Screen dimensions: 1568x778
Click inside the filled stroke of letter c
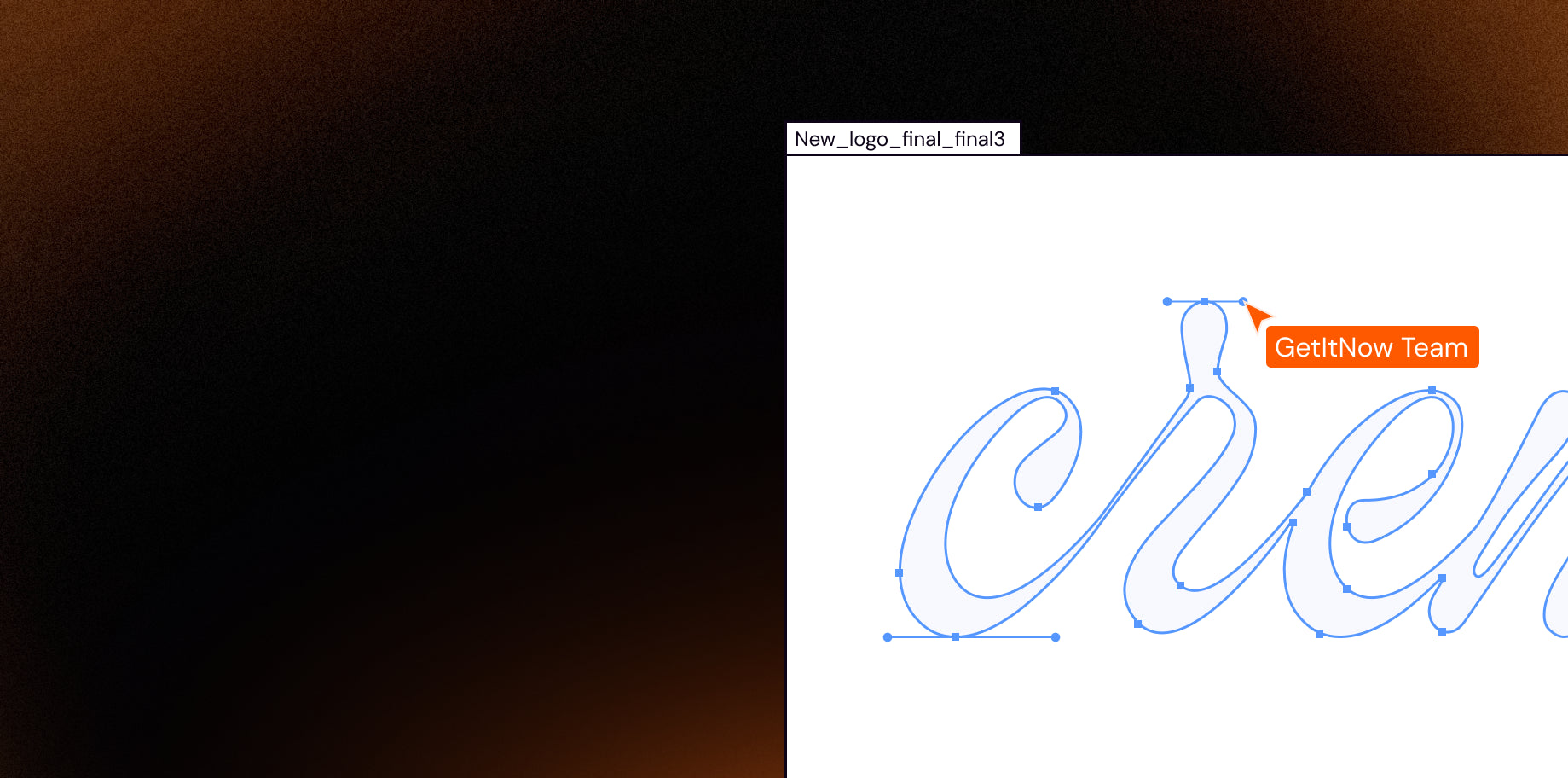[x=923, y=580]
